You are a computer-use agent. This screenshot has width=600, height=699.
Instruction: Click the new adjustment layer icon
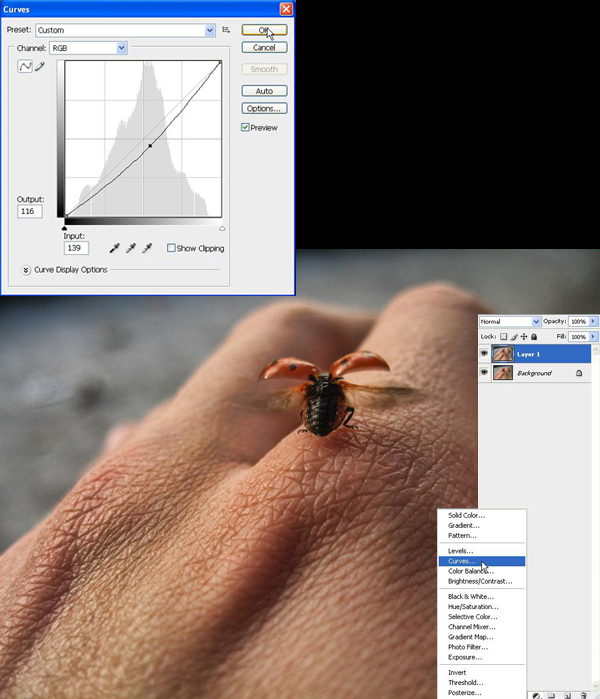click(x=536, y=695)
